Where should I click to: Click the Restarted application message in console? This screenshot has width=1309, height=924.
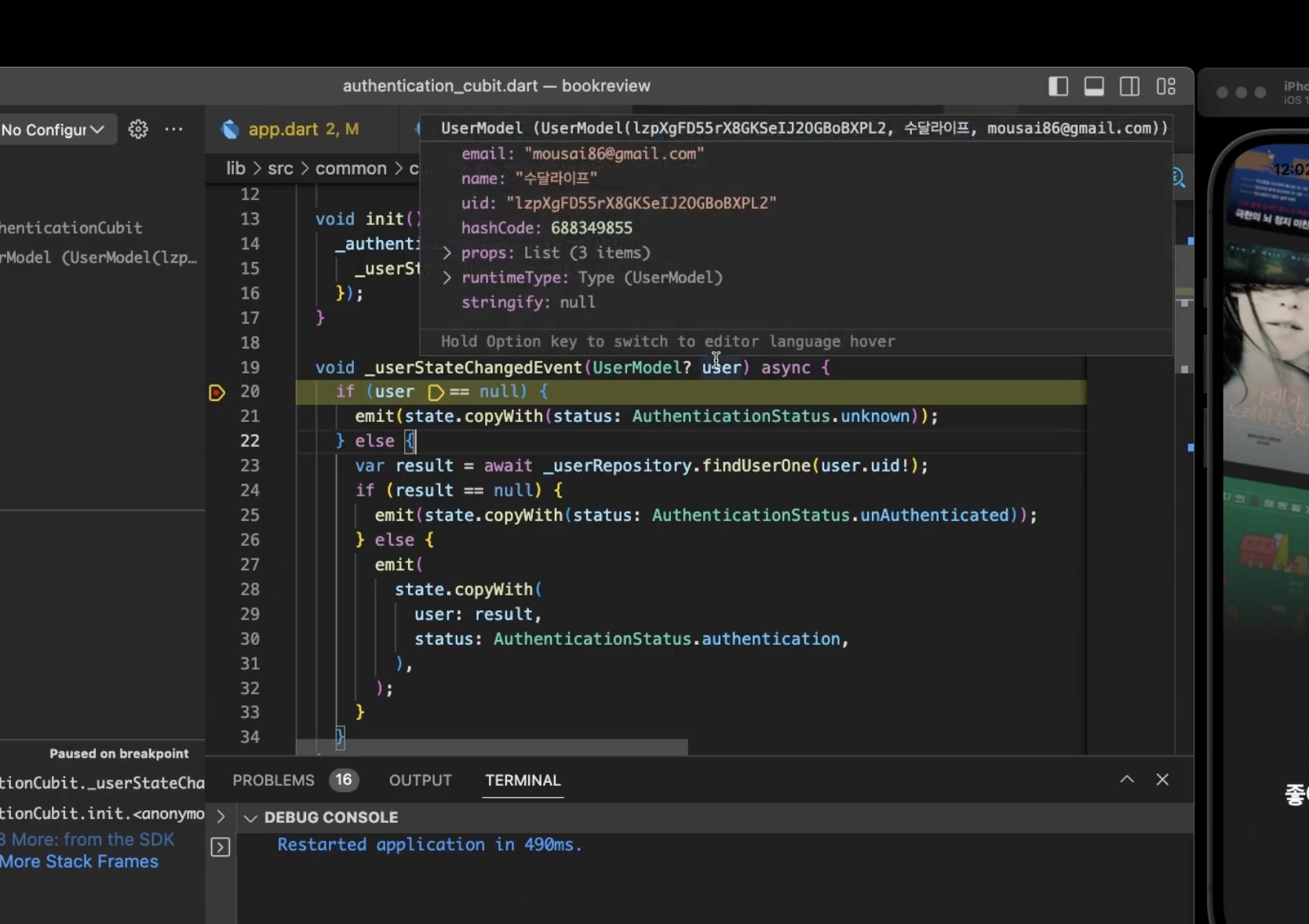429,845
